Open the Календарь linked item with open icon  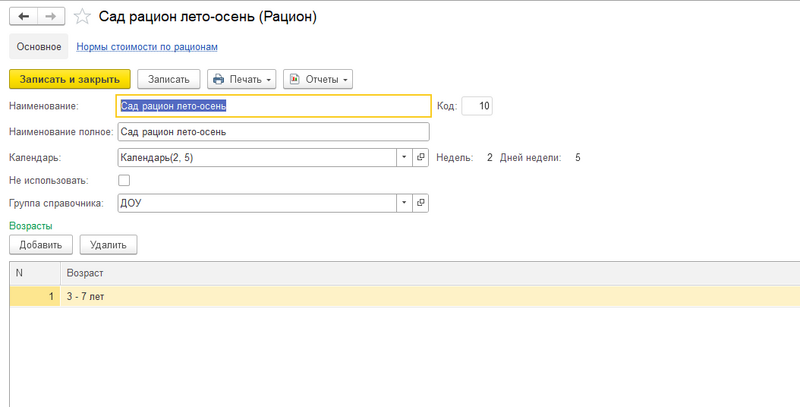tap(421, 157)
